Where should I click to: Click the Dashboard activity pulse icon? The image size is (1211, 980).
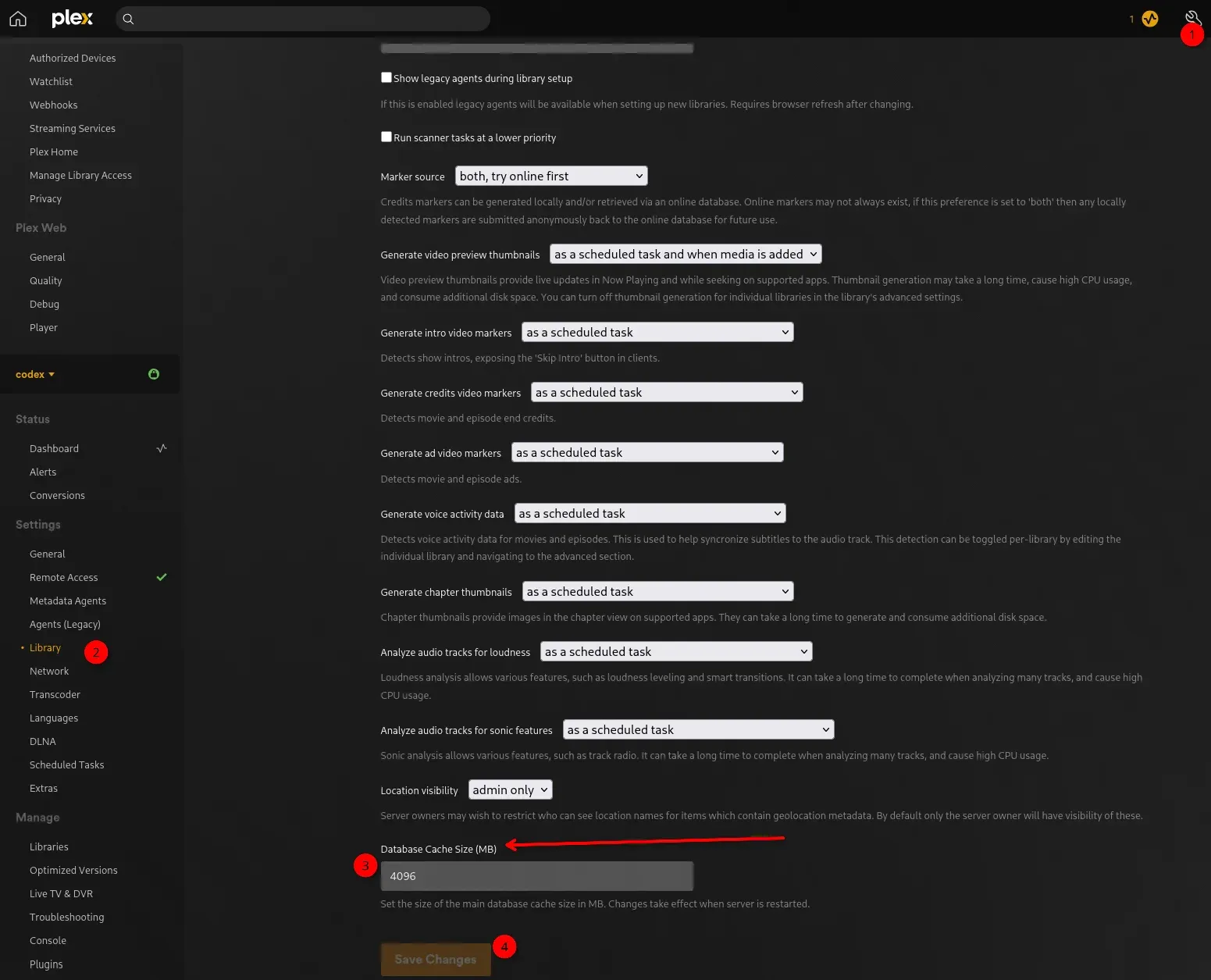pyautogui.click(x=162, y=448)
